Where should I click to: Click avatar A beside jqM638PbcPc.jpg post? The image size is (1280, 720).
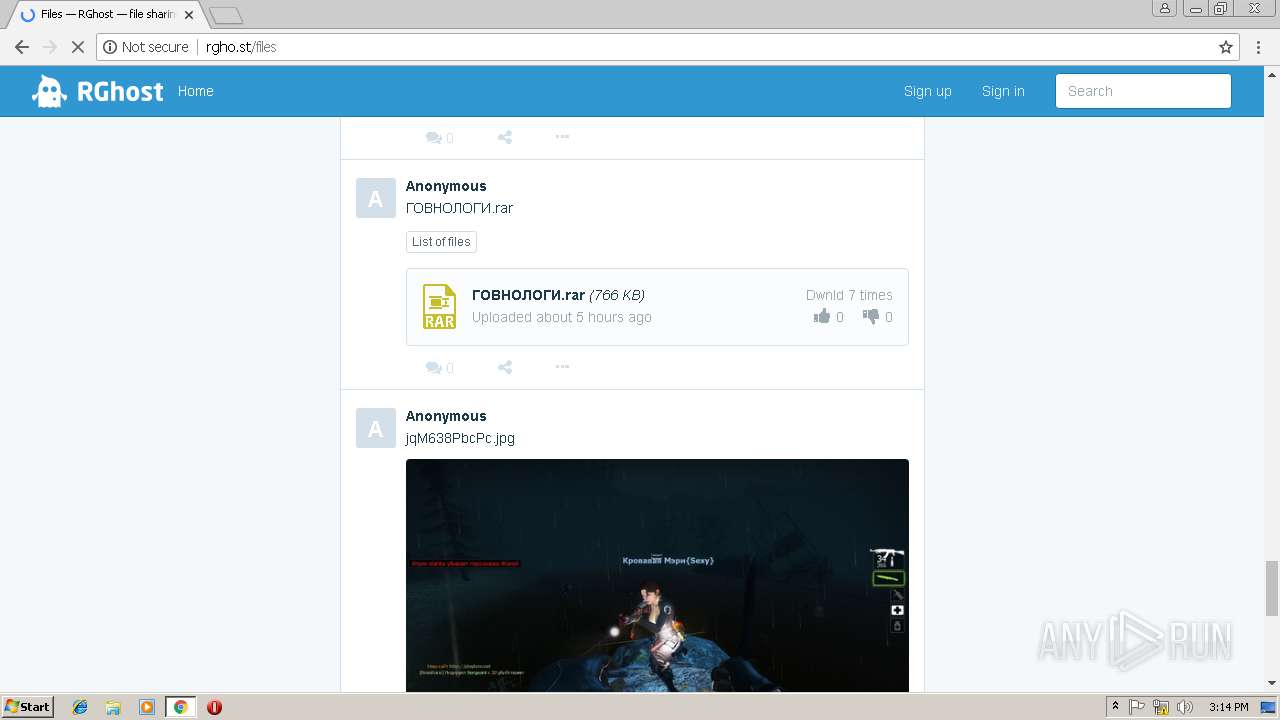point(375,428)
